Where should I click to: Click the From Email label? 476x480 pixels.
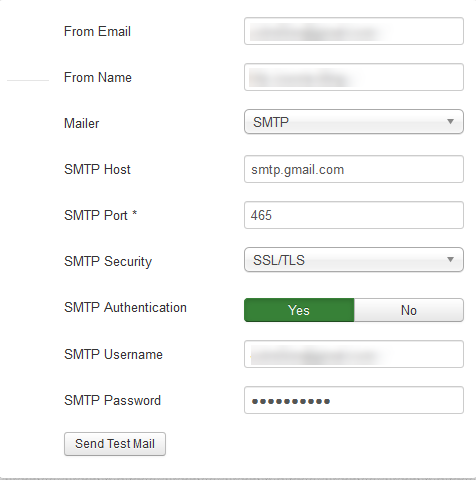coord(97,31)
